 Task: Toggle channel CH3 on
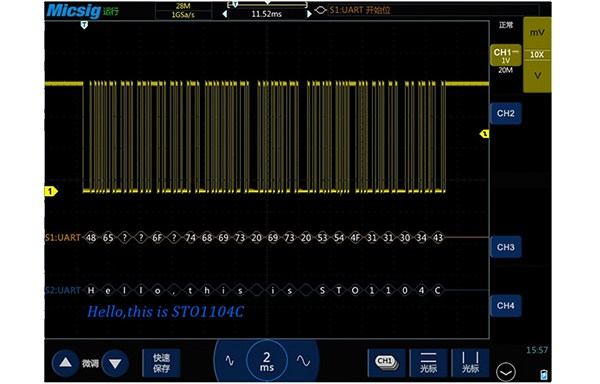click(505, 247)
